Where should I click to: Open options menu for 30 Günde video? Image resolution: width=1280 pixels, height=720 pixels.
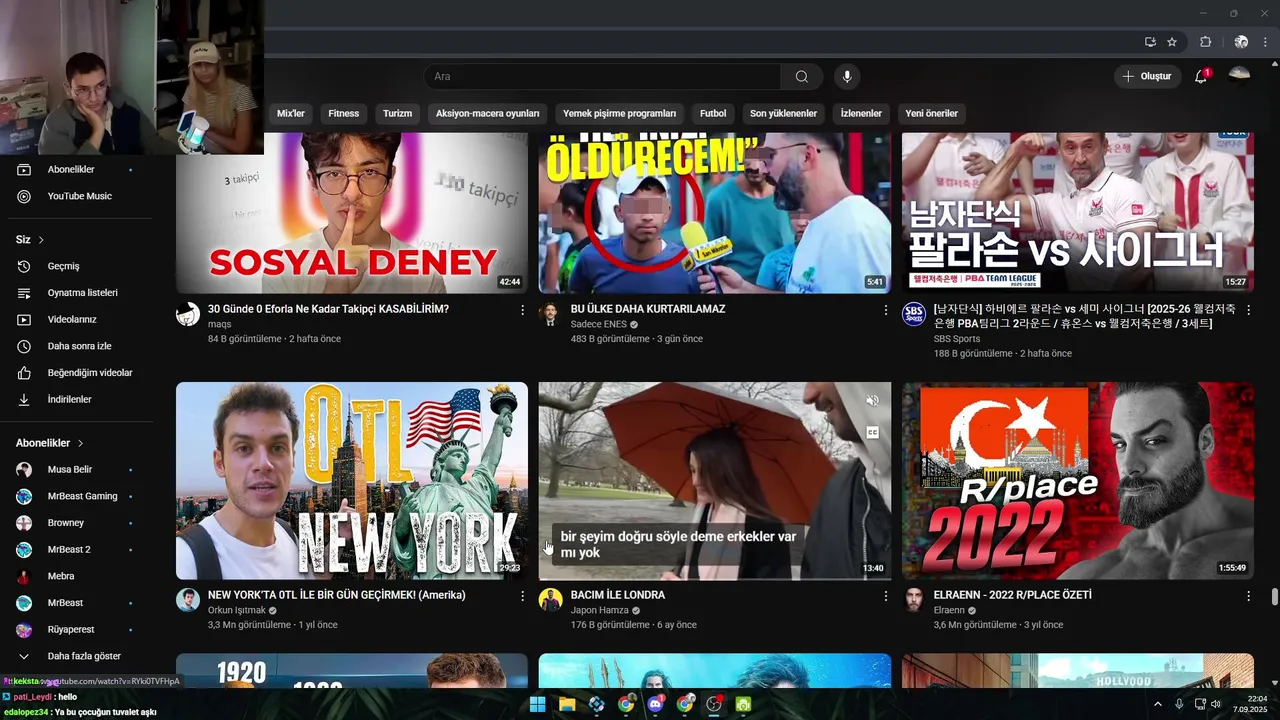point(522,310)
